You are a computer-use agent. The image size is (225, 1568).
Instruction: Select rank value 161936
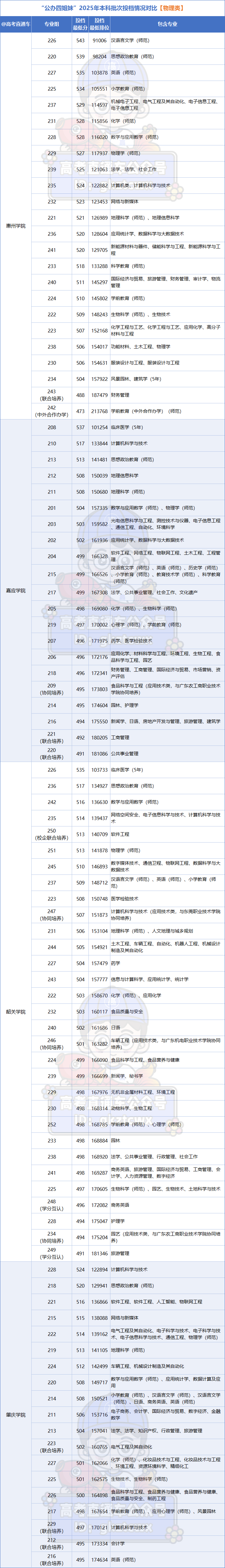99,541
